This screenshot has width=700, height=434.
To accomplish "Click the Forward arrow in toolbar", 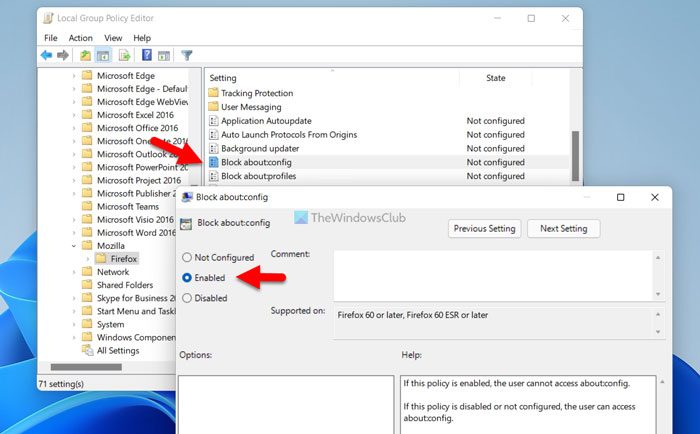I will [x=63, y=55].
